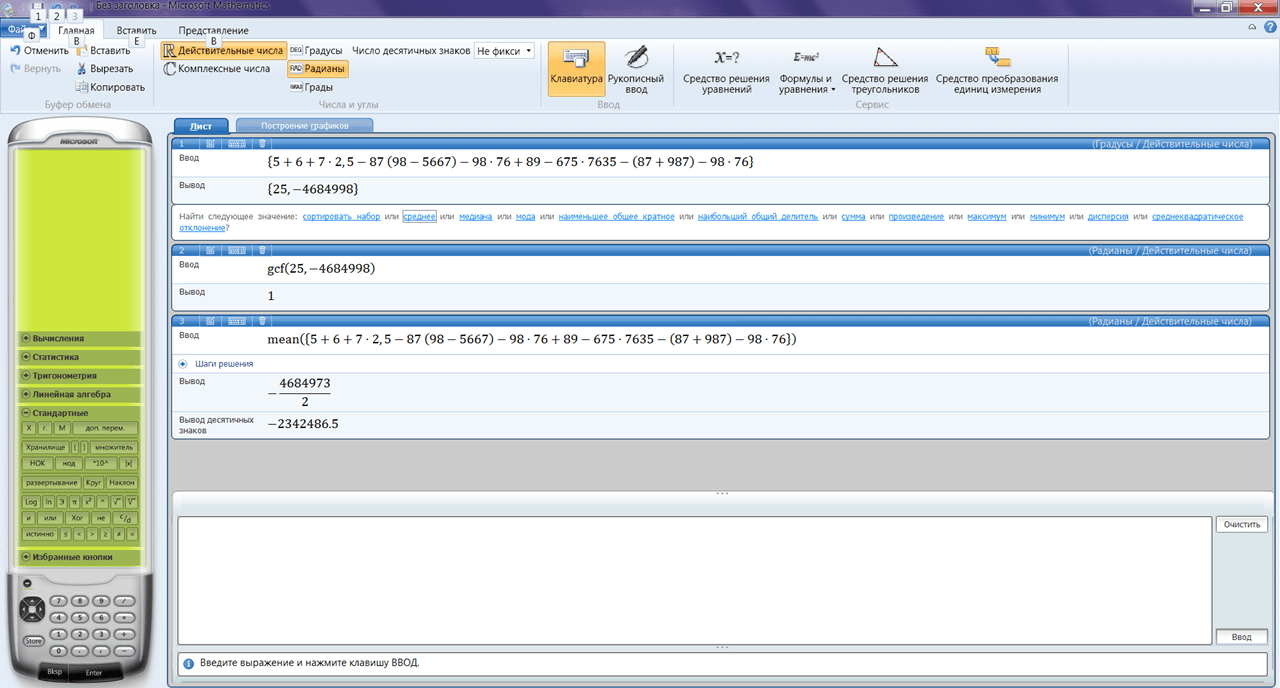Select Действительные числа real numbers mode
This screenshot has height=688, width=1280.
222,50
